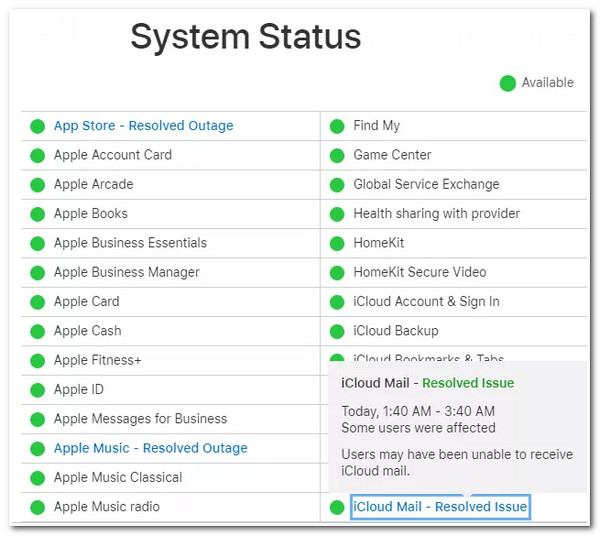This screenshot has height=536, width=600.
Task: Click green status dot beside Game Center
Action: click(337, 156)
